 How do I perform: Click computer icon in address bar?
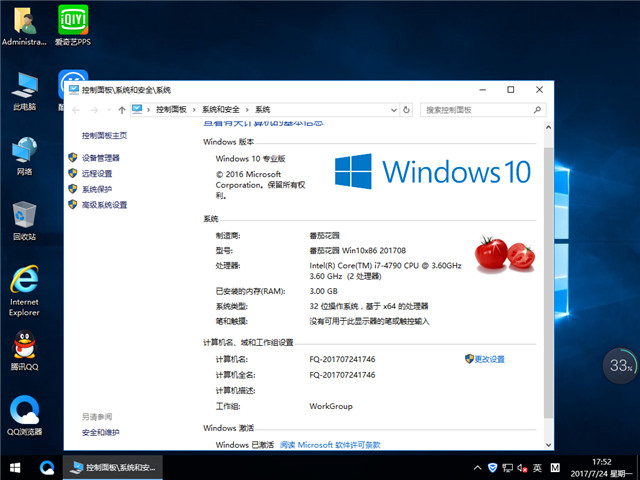(x=137, y=109)
